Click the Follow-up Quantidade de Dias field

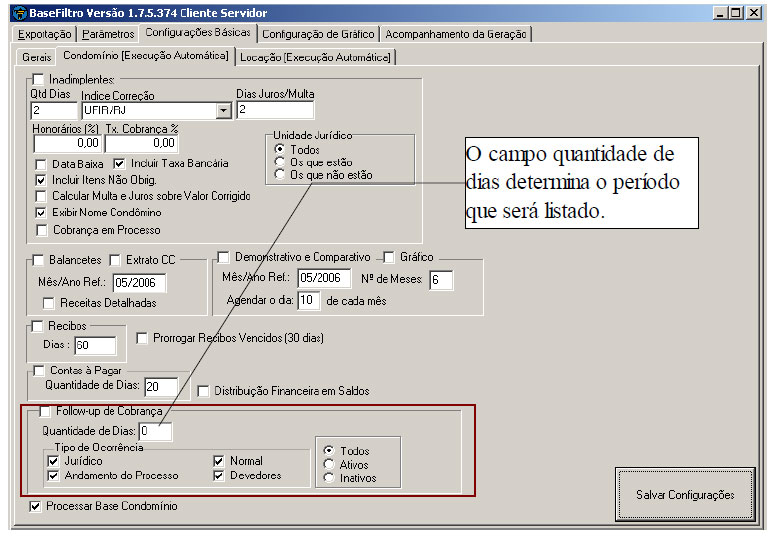(x=155, y=431)
